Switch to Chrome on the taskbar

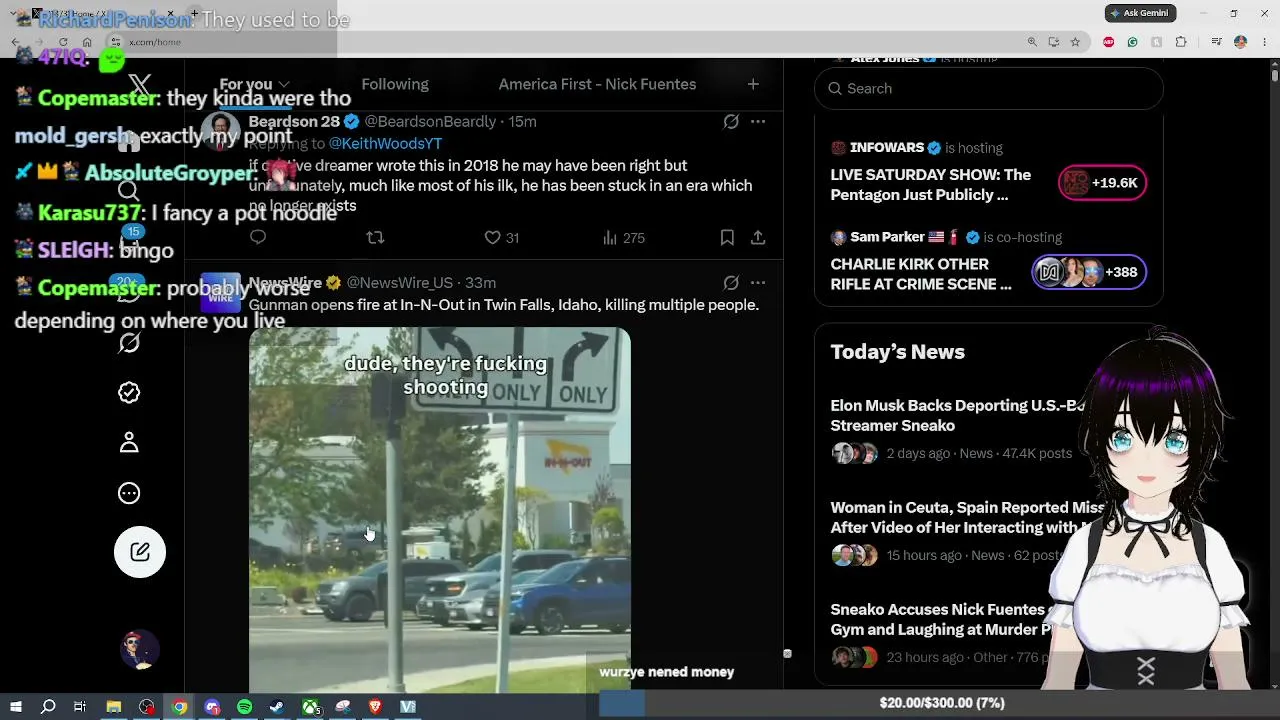pyautogui.click(x=179, y=707)
